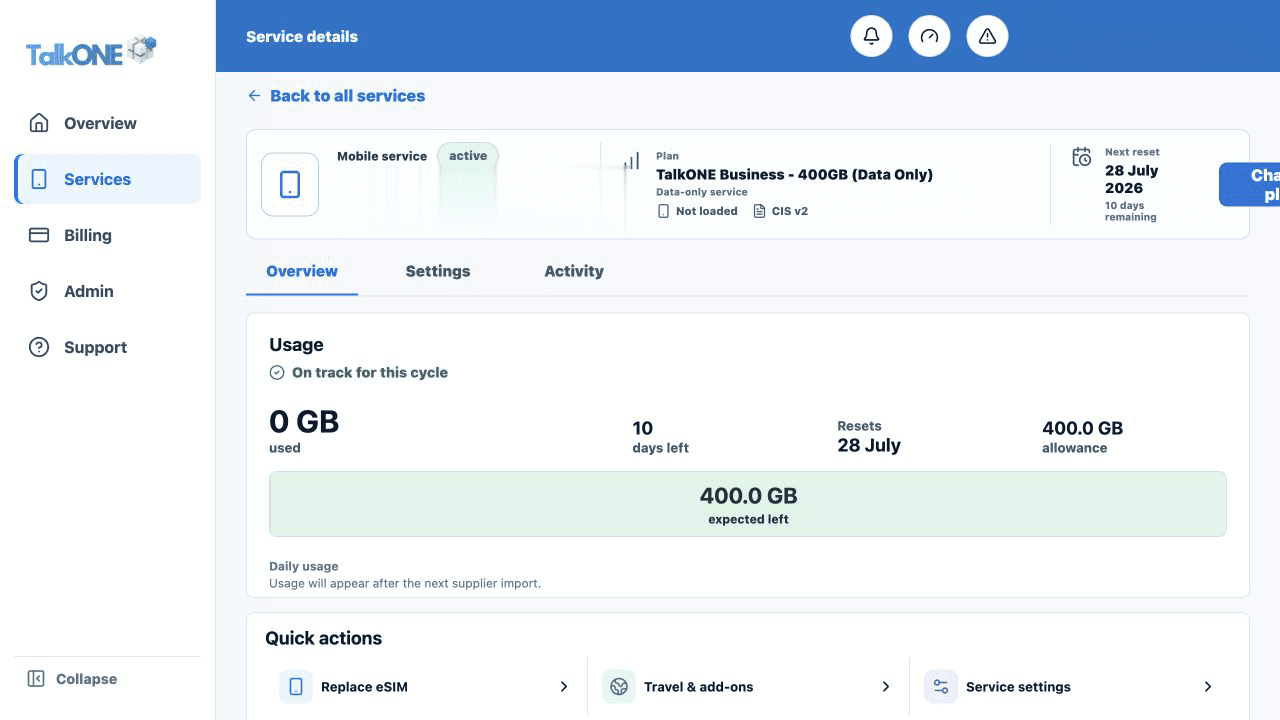Click the plan name TalkONE Business - 400GB
Viewport: 1280px width, 720px height.
click(x=794, y=174)
